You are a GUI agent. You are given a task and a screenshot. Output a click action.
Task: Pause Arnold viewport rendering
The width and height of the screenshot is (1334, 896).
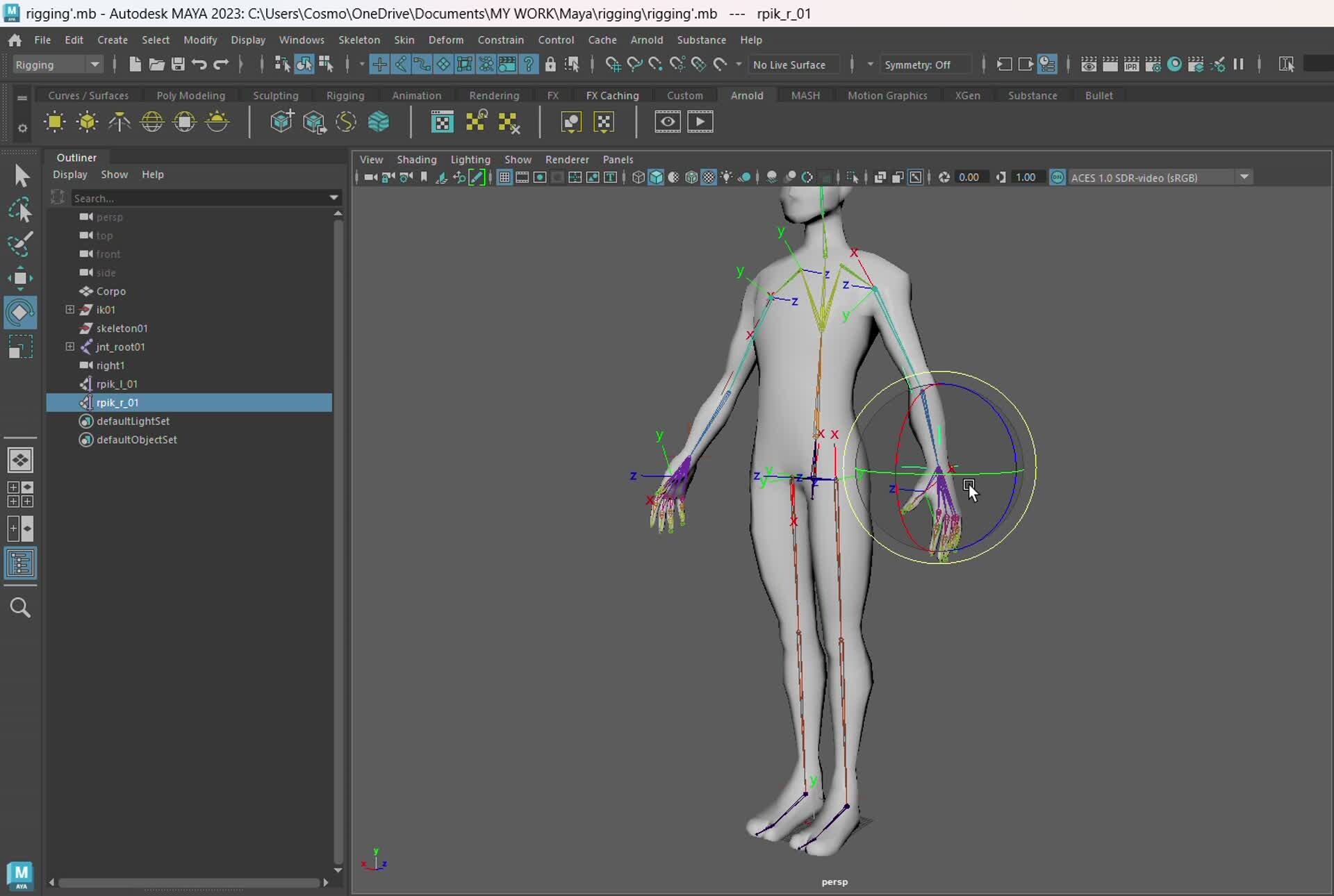(1240, 64)
